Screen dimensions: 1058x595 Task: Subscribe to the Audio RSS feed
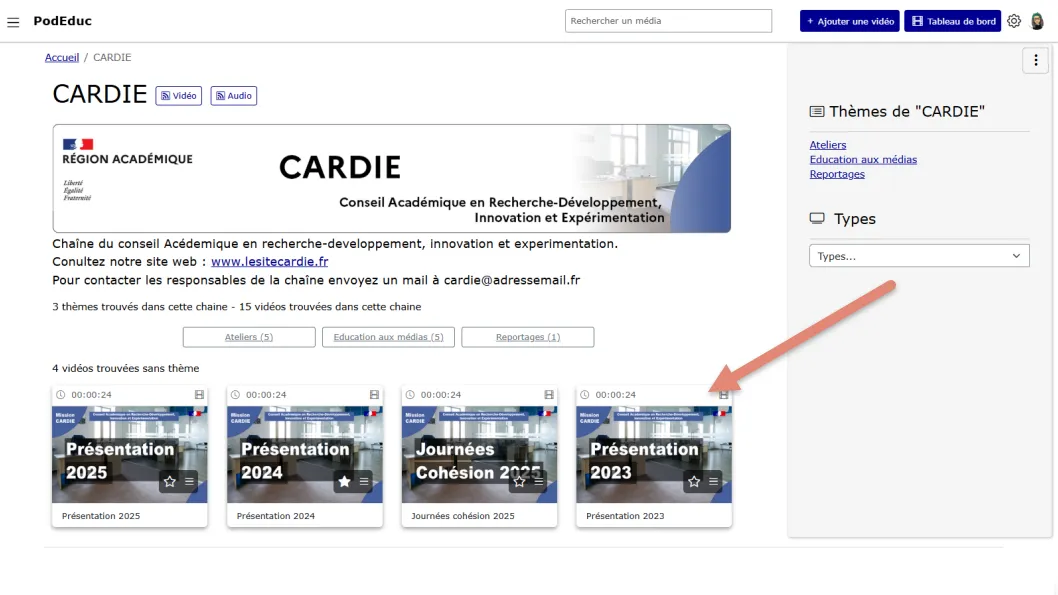[x=233, y=96]
